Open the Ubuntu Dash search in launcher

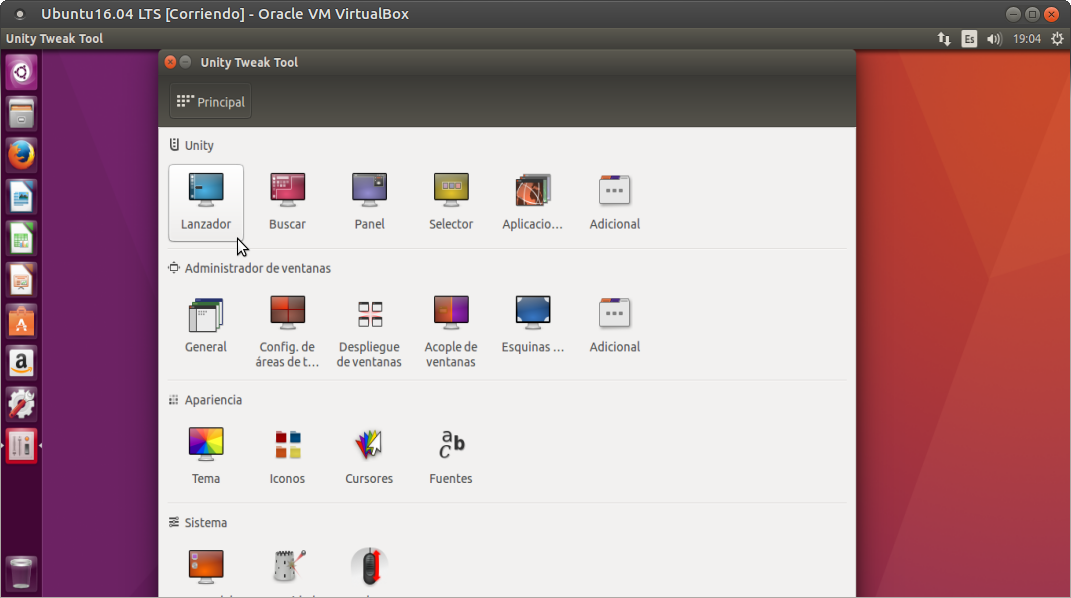tap(21, 72)
